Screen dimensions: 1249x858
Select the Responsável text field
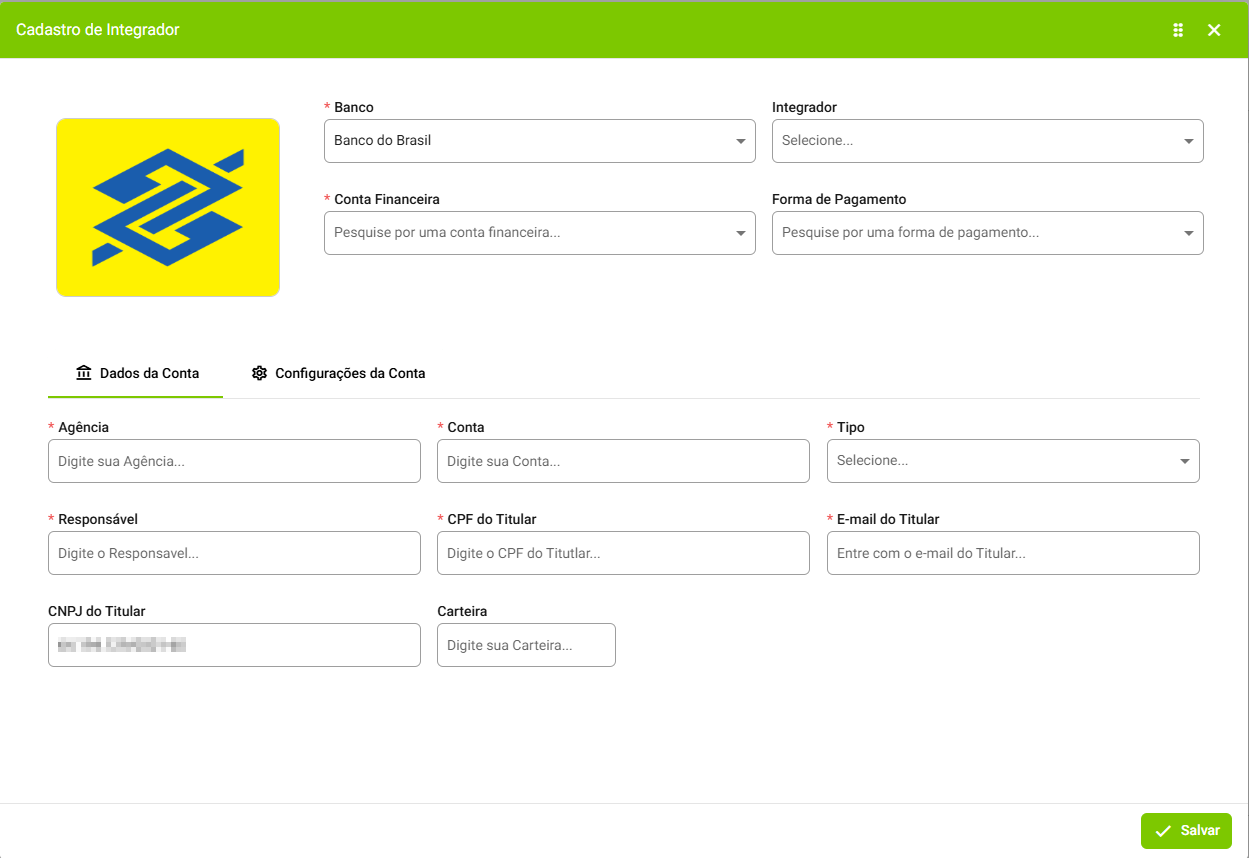click(x=234, y=553)
